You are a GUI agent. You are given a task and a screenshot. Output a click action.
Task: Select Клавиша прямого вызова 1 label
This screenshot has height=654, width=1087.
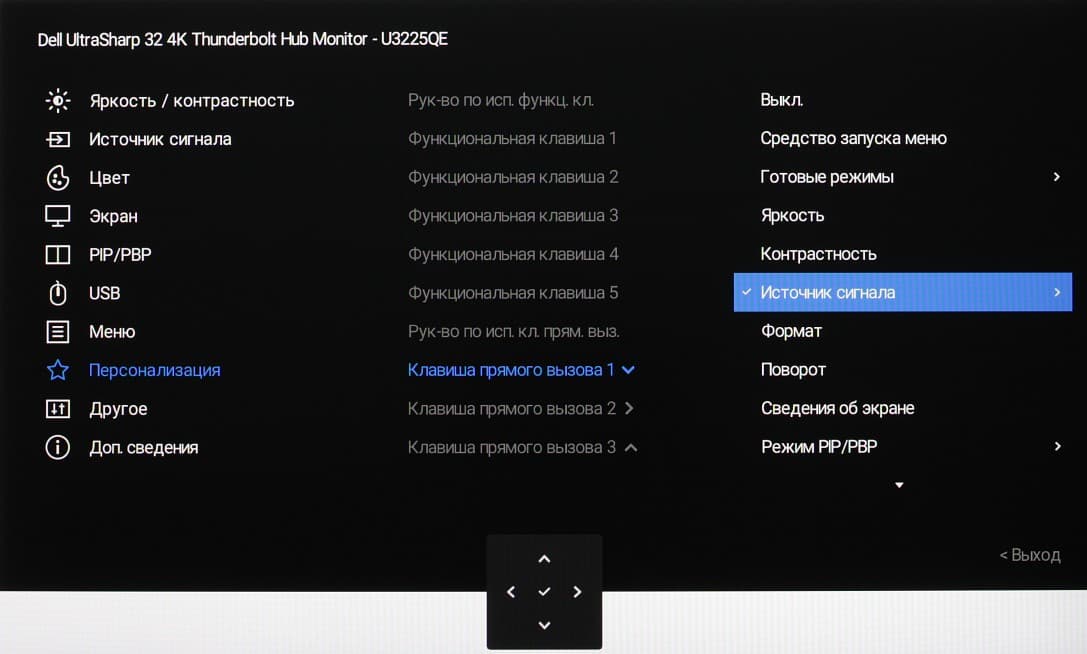click(511, 370)
